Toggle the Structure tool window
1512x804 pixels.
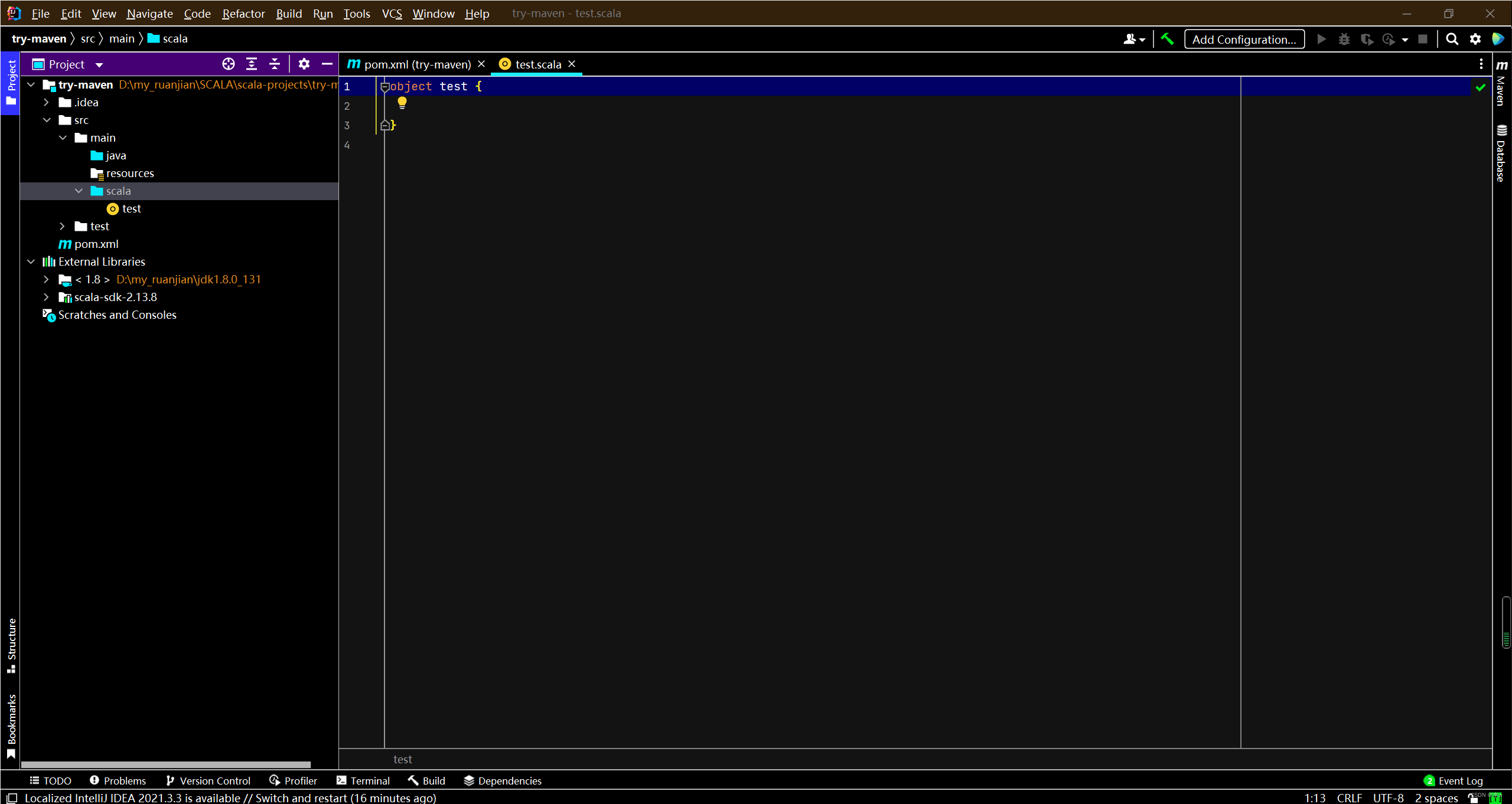click(x=11, y=645)
